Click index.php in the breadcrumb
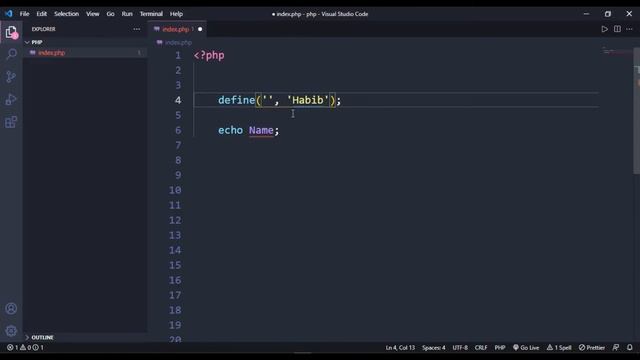 click(178, 42)
